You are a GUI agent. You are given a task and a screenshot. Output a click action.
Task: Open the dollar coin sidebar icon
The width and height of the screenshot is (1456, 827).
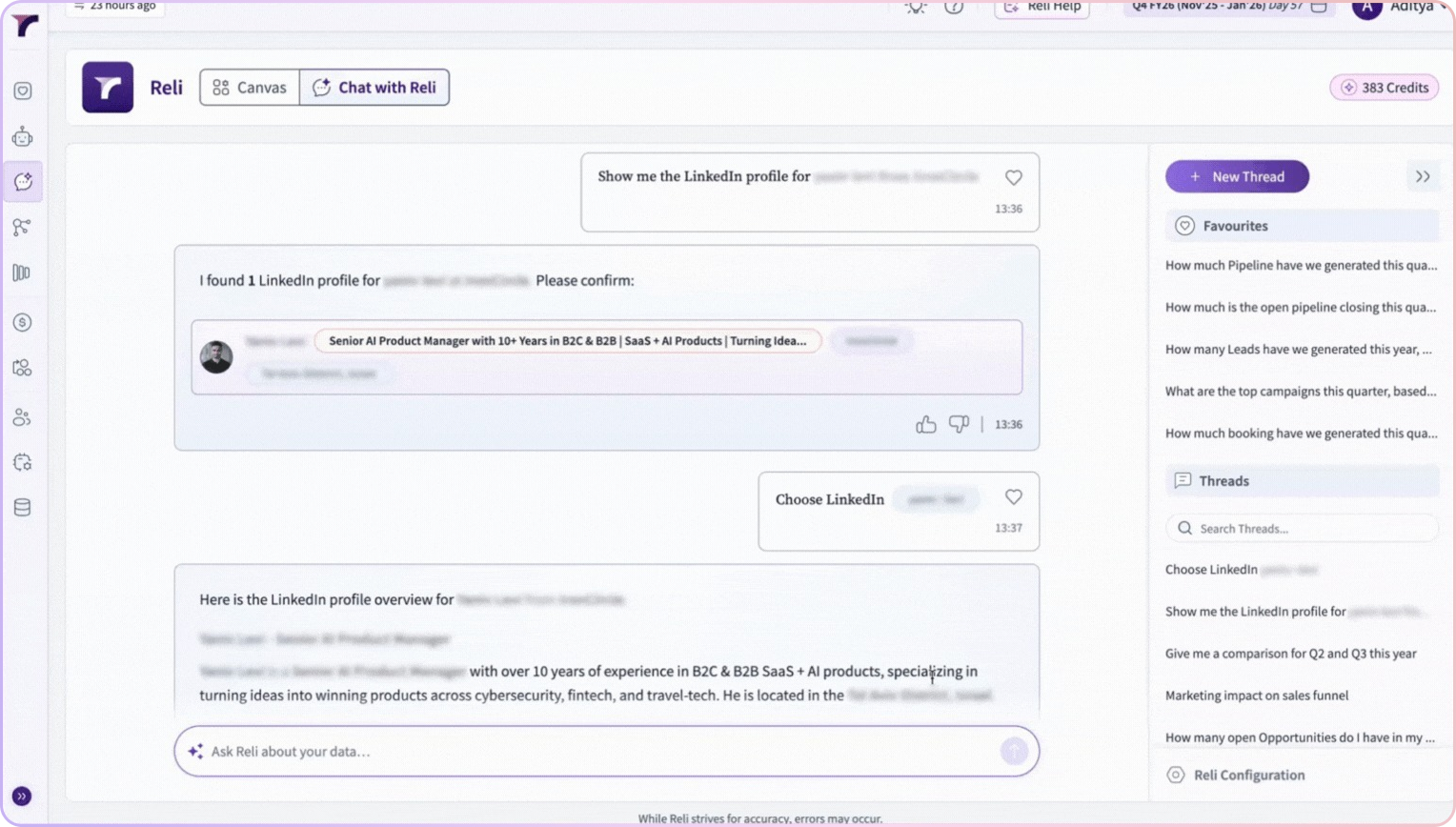coord(23,322)
